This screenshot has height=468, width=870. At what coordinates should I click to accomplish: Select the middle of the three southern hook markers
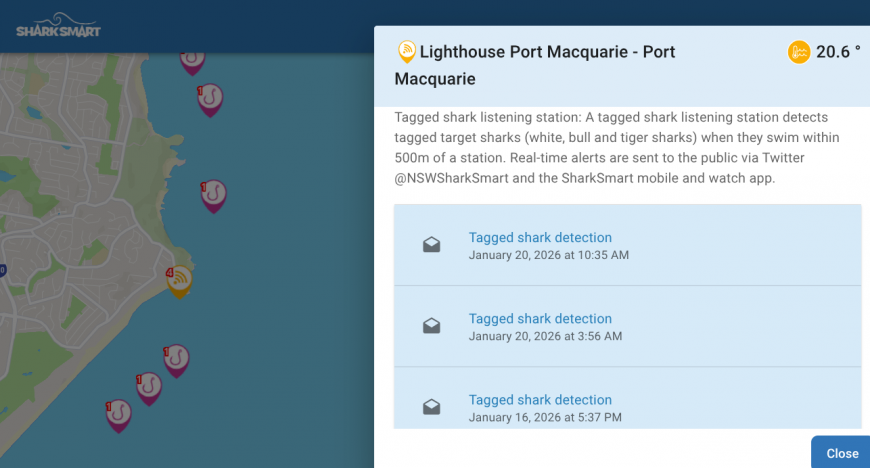point(149,387)
